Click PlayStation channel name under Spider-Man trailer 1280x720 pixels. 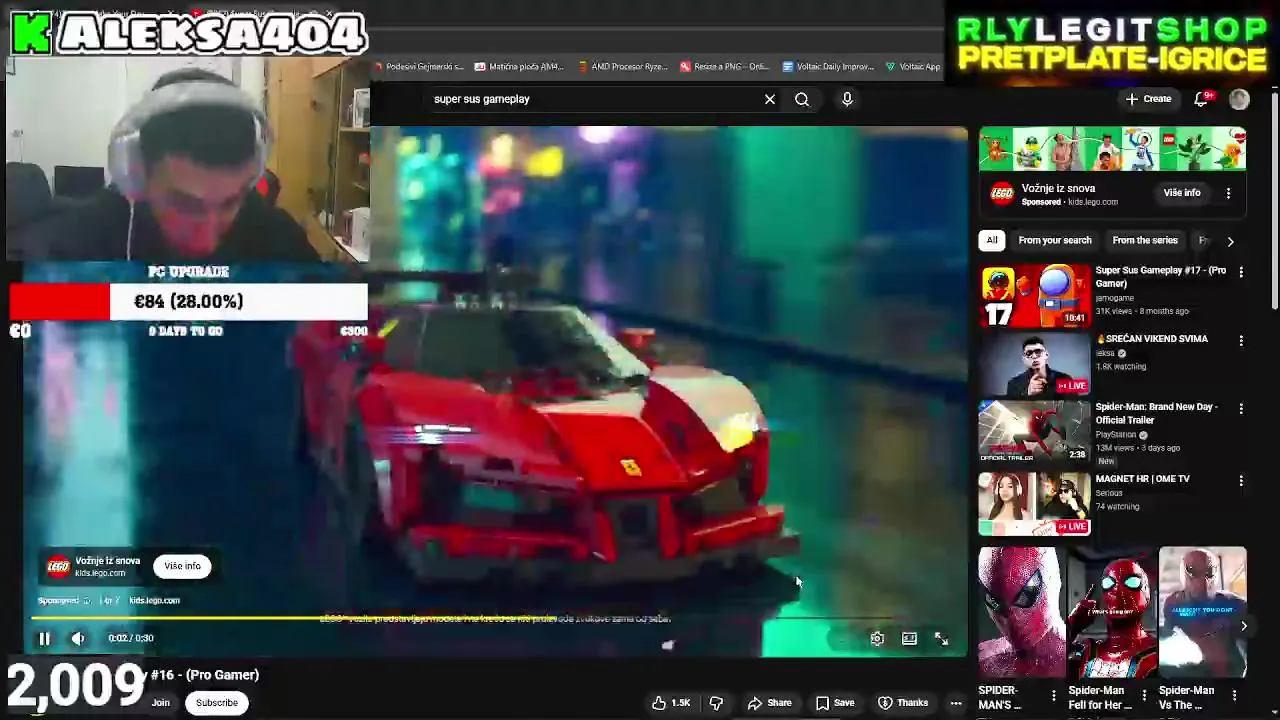pyautogui.click(x=1116, y=435)
